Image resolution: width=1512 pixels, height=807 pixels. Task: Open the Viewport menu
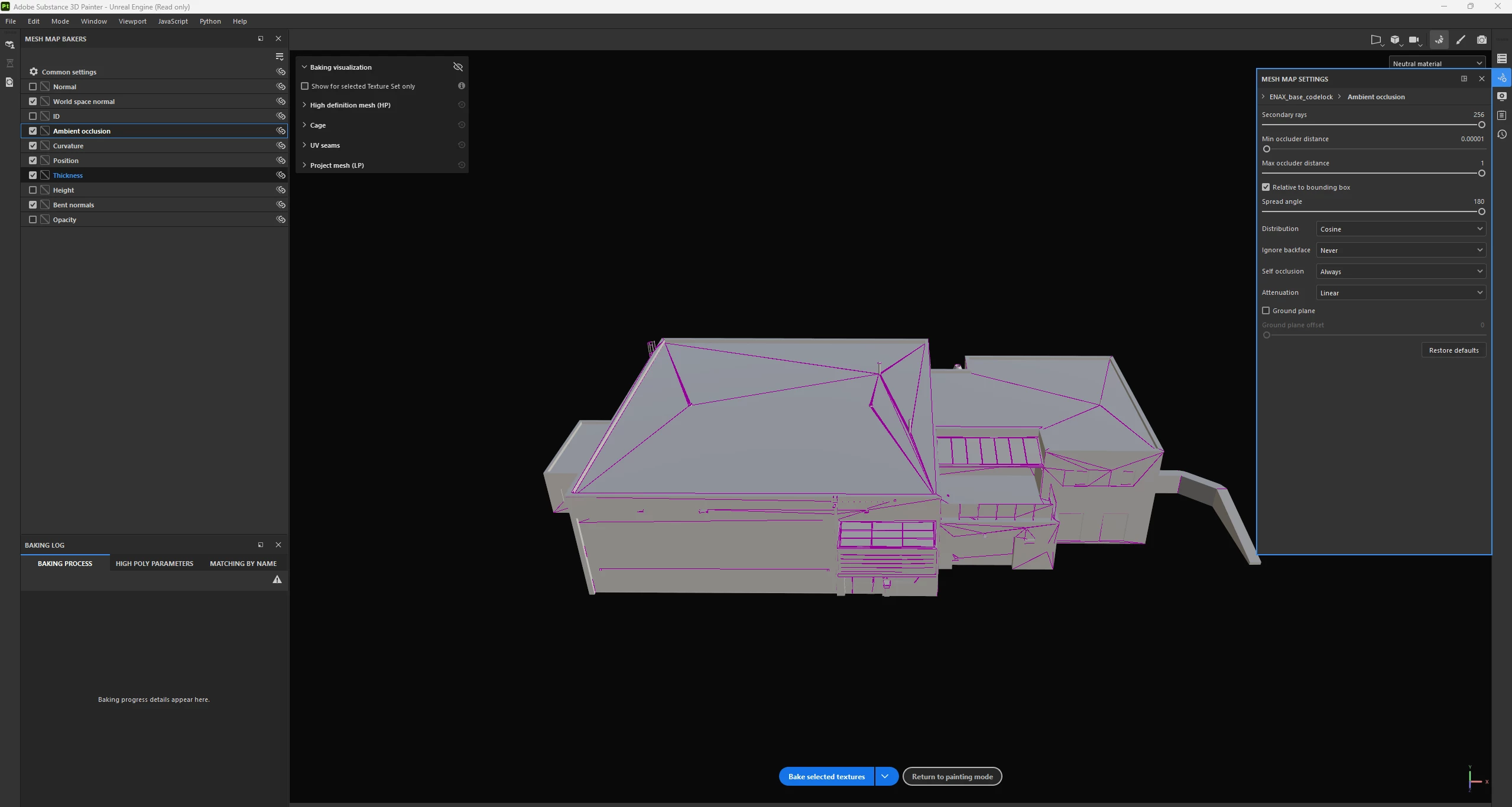(x=132, y=21)
